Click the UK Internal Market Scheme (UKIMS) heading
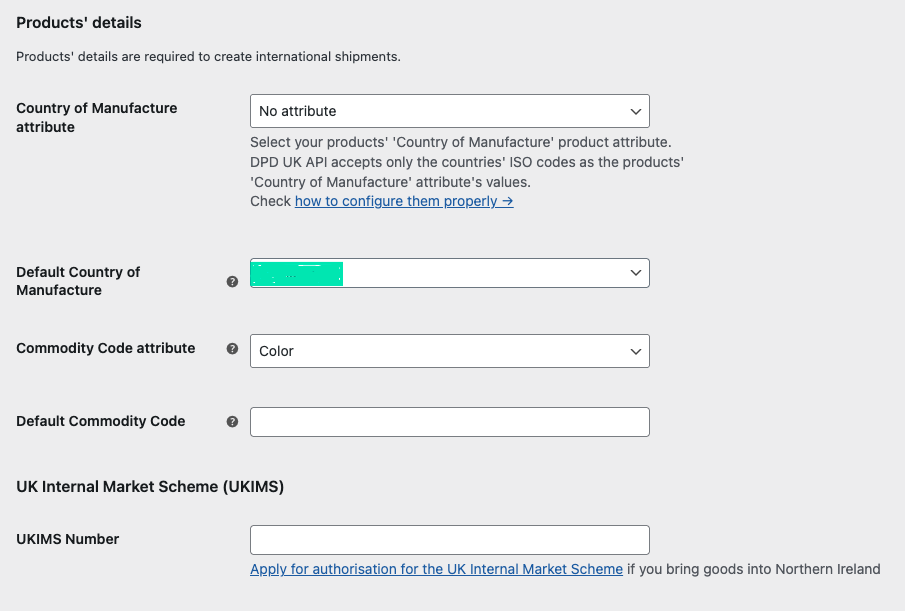Image resolution: width=905 pixels, height=611 pixels. [148, 486]
